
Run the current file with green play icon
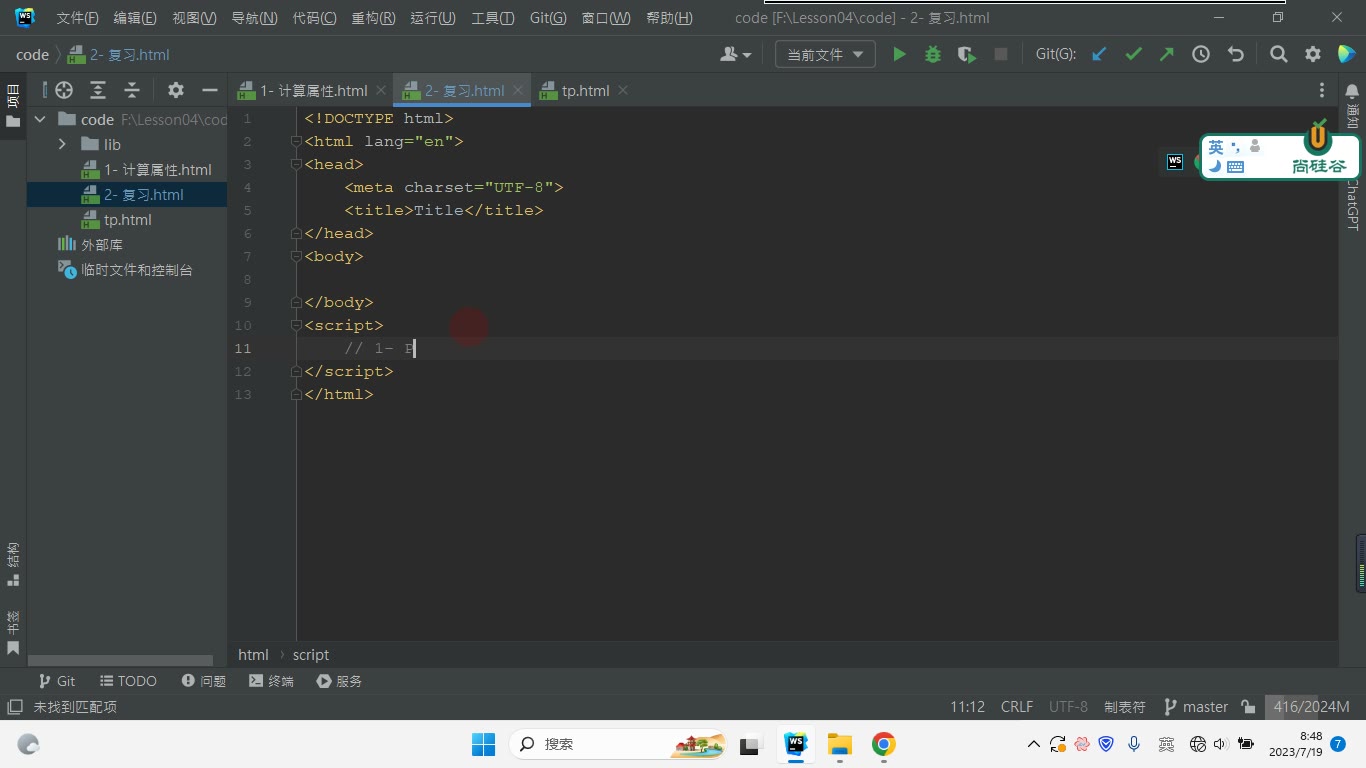click(x=899, y=55)
